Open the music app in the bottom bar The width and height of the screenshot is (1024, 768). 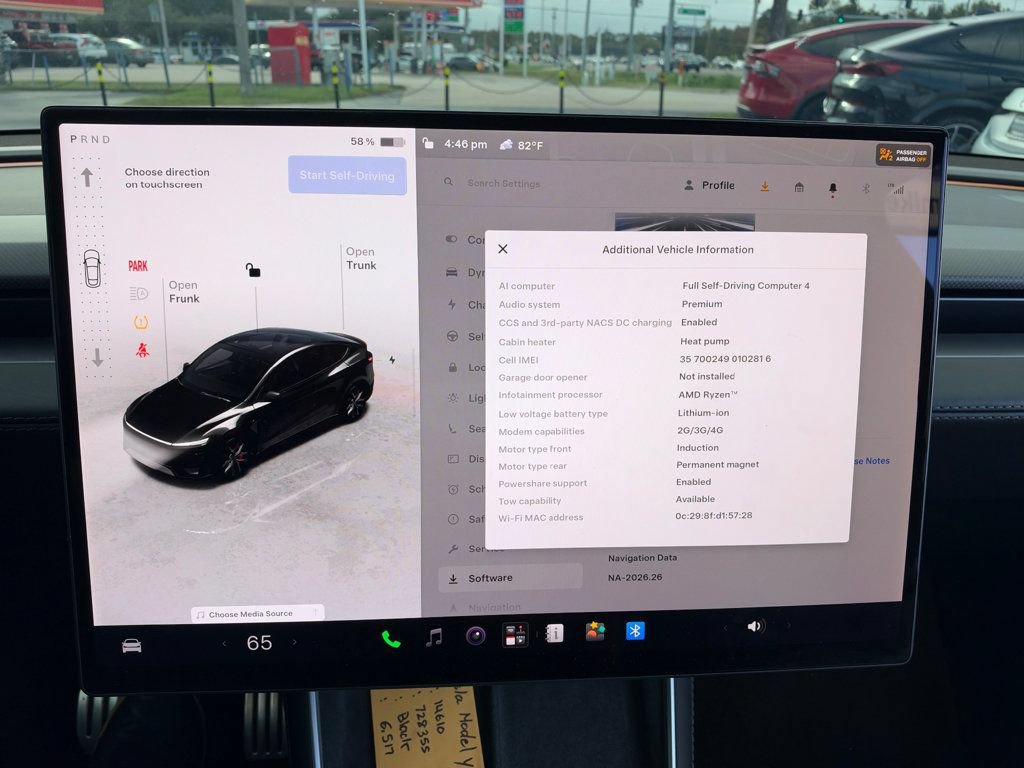pyautogui.click(x=434, y=637)
